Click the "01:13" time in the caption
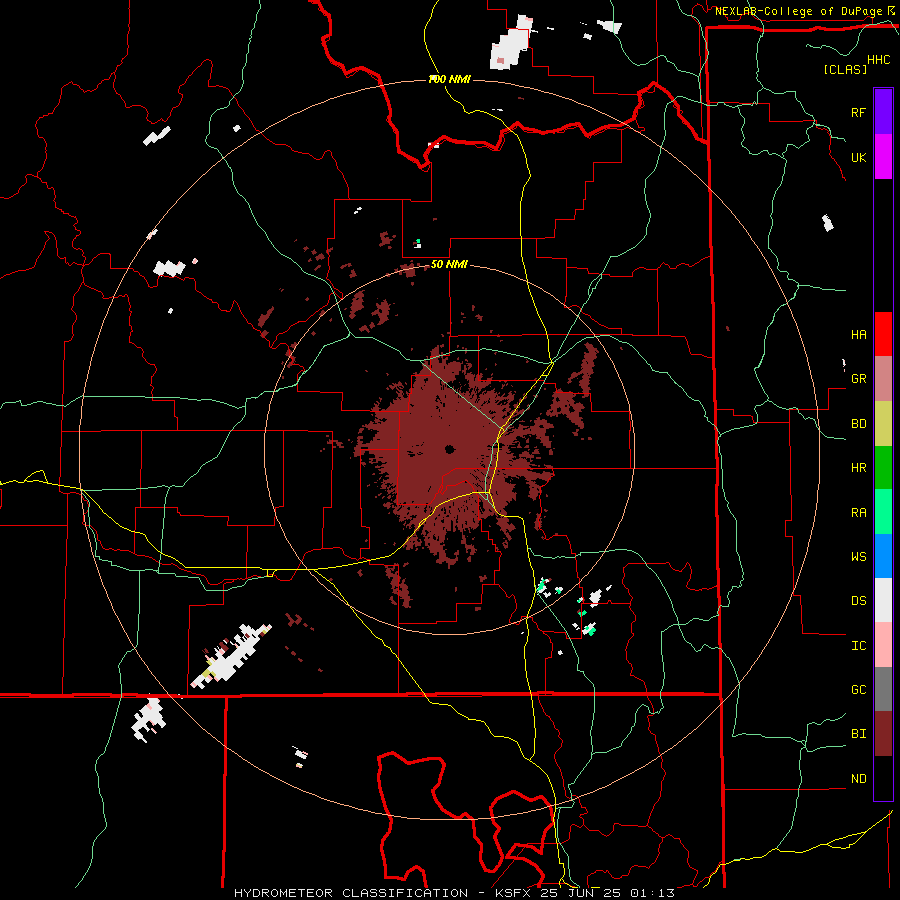The height and width of the screenshot is (900, 900). pos(652,893)
